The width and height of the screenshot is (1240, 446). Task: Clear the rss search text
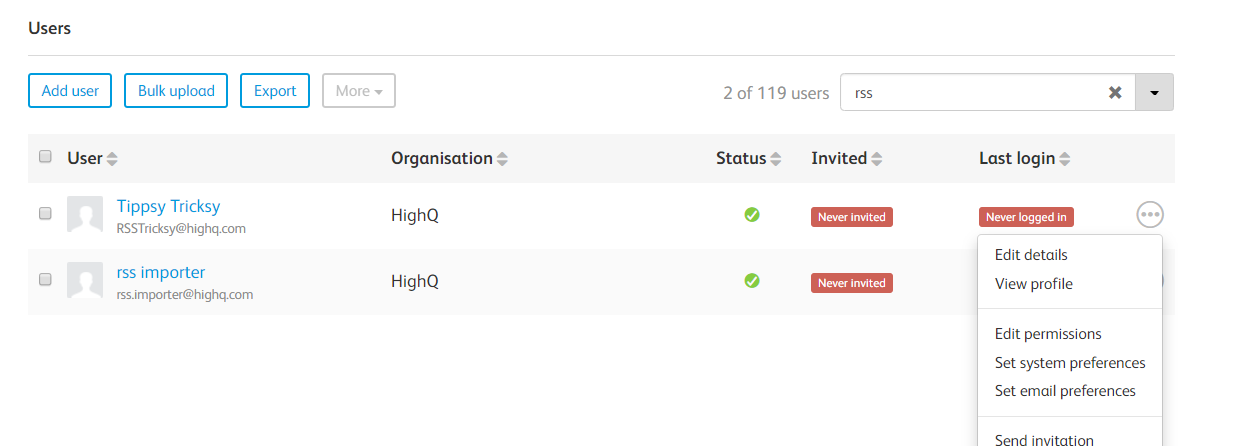pyautogui.click(x=1115, y=92)
